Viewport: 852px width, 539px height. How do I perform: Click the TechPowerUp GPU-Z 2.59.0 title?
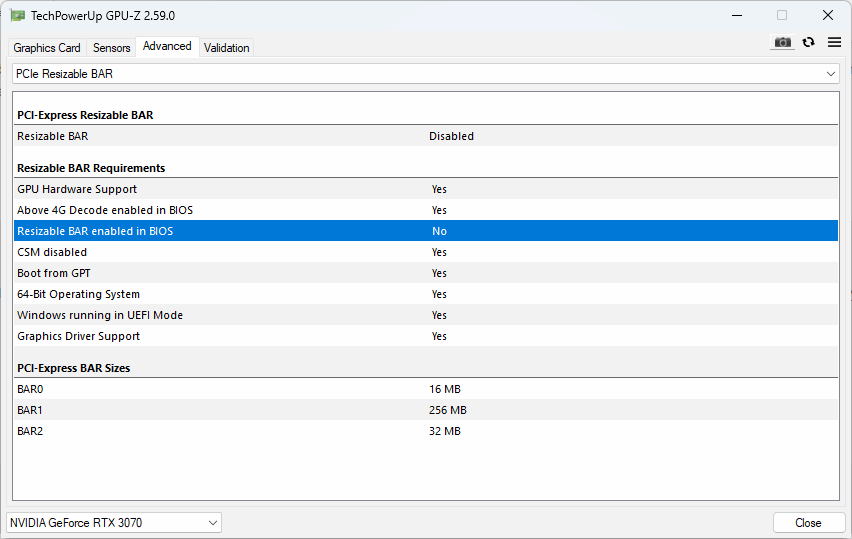coord(103,16)
